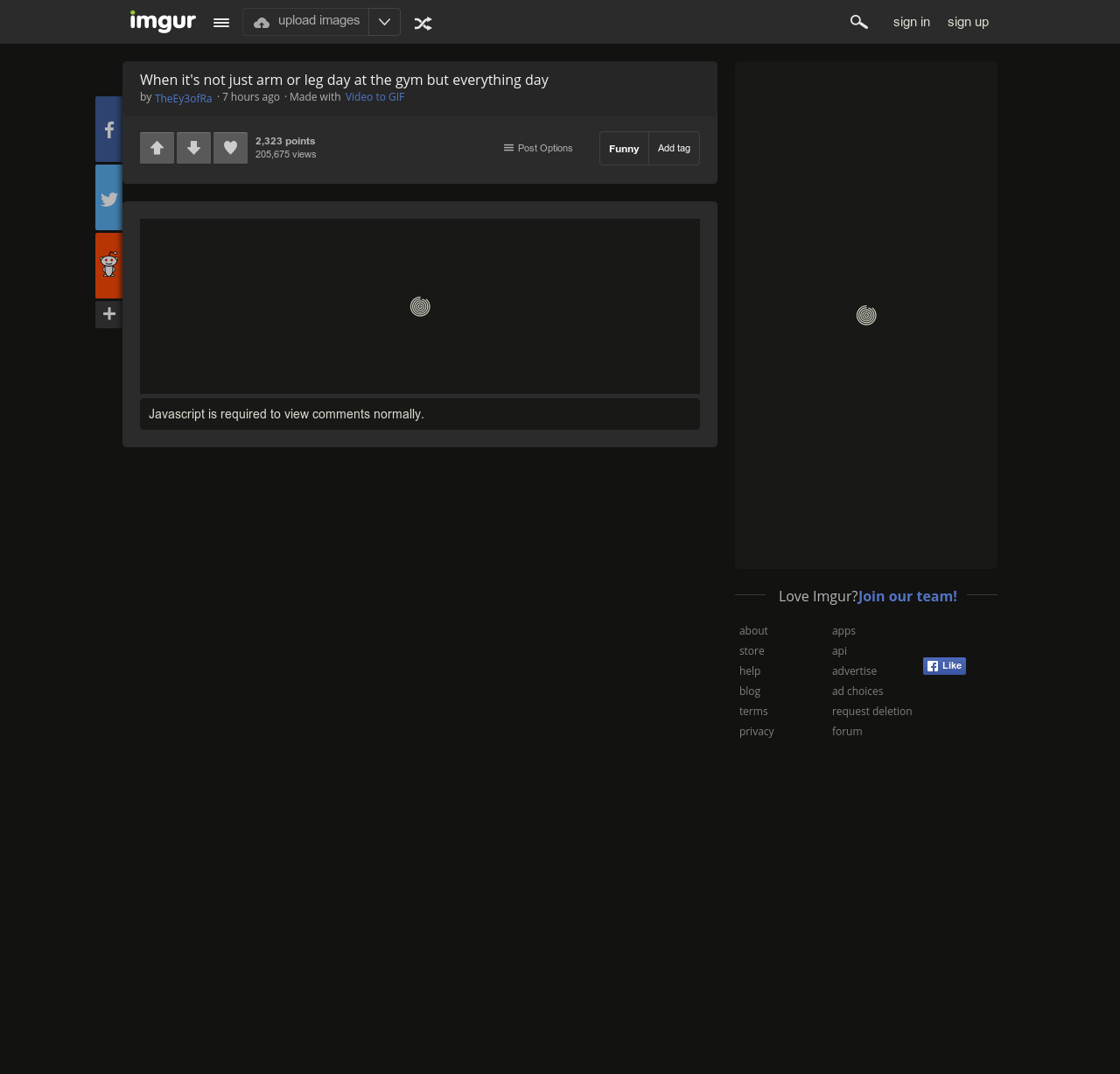Click the 205,675 views text
1120x1074 pixels.
coord(286,154)
